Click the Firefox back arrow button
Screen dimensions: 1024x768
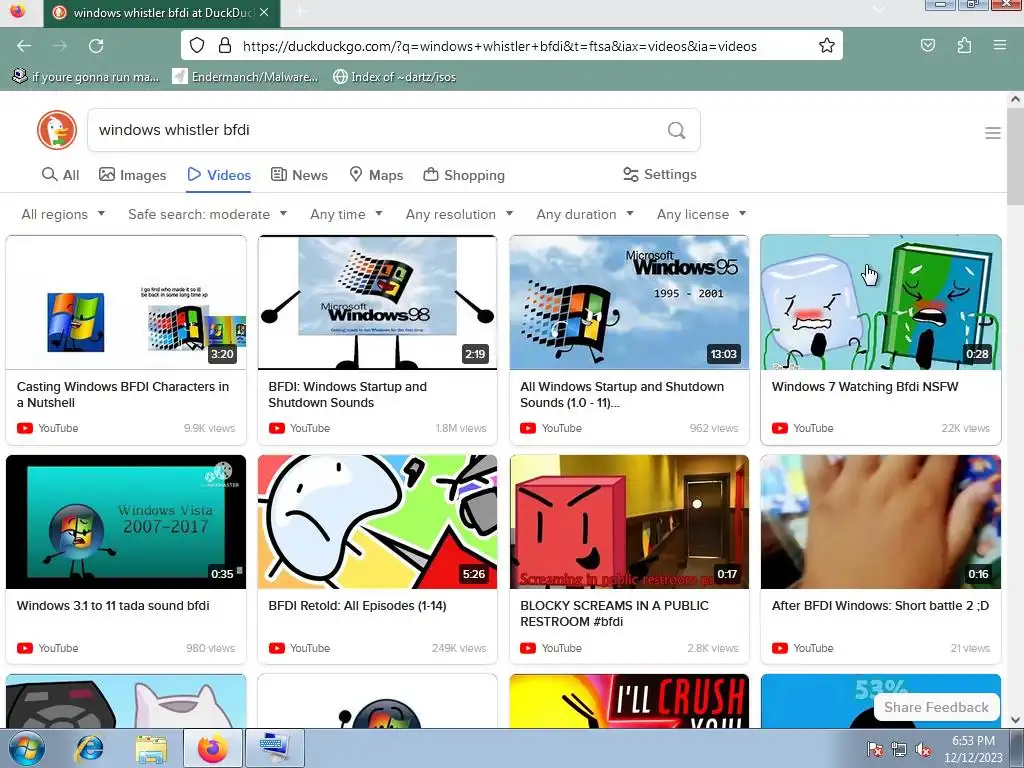click(x=24, y=46)
